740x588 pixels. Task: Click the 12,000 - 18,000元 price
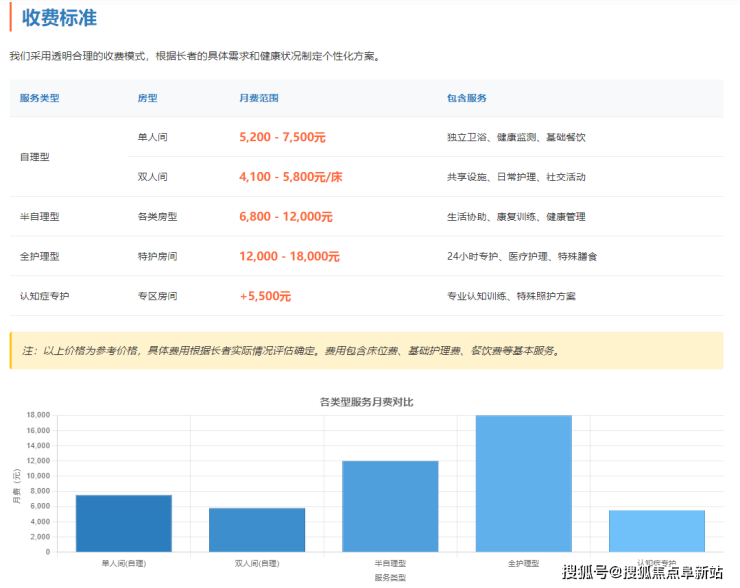289,256
